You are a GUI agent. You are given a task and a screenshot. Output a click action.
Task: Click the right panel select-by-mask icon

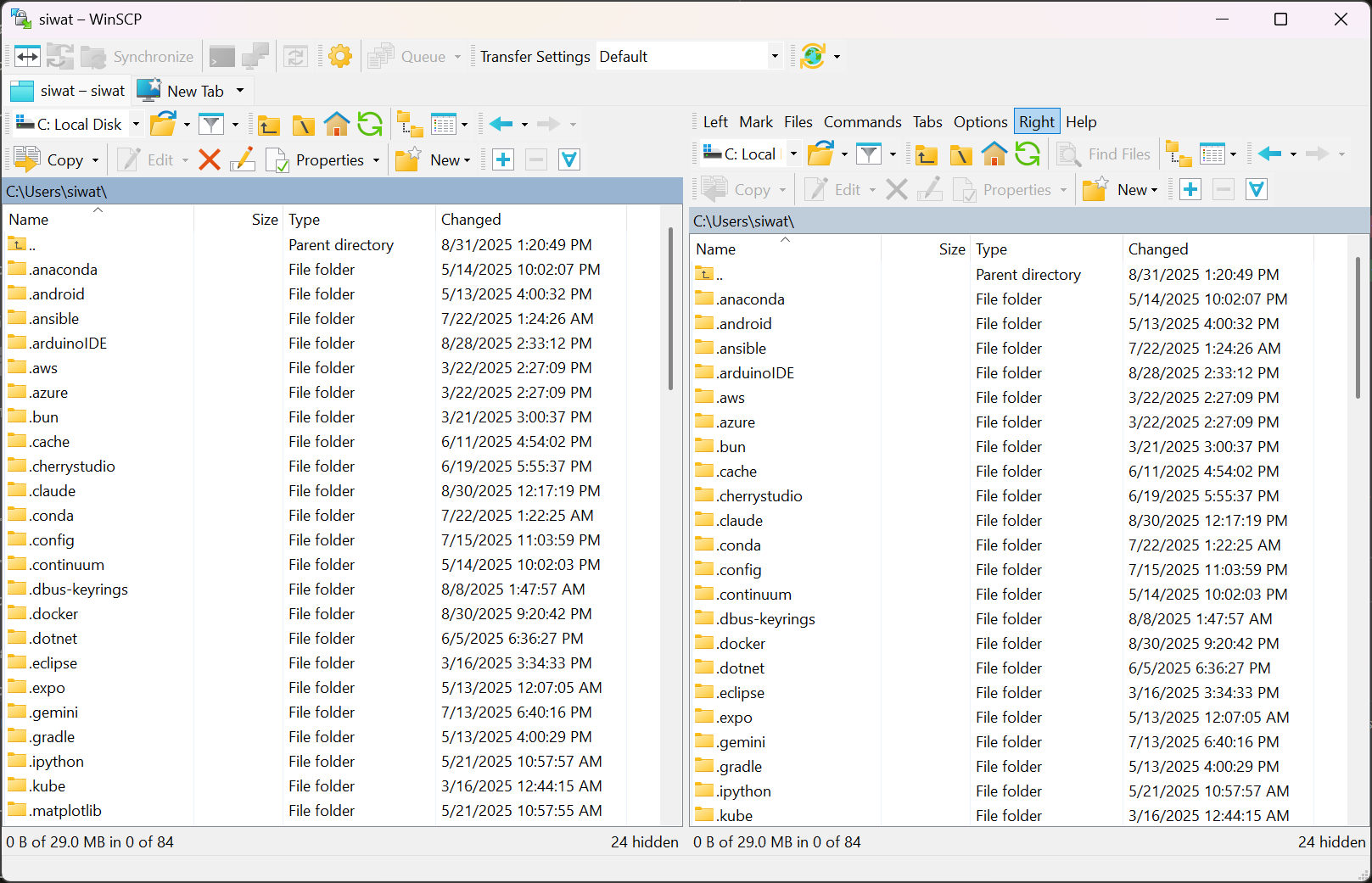pos(1257,189)
